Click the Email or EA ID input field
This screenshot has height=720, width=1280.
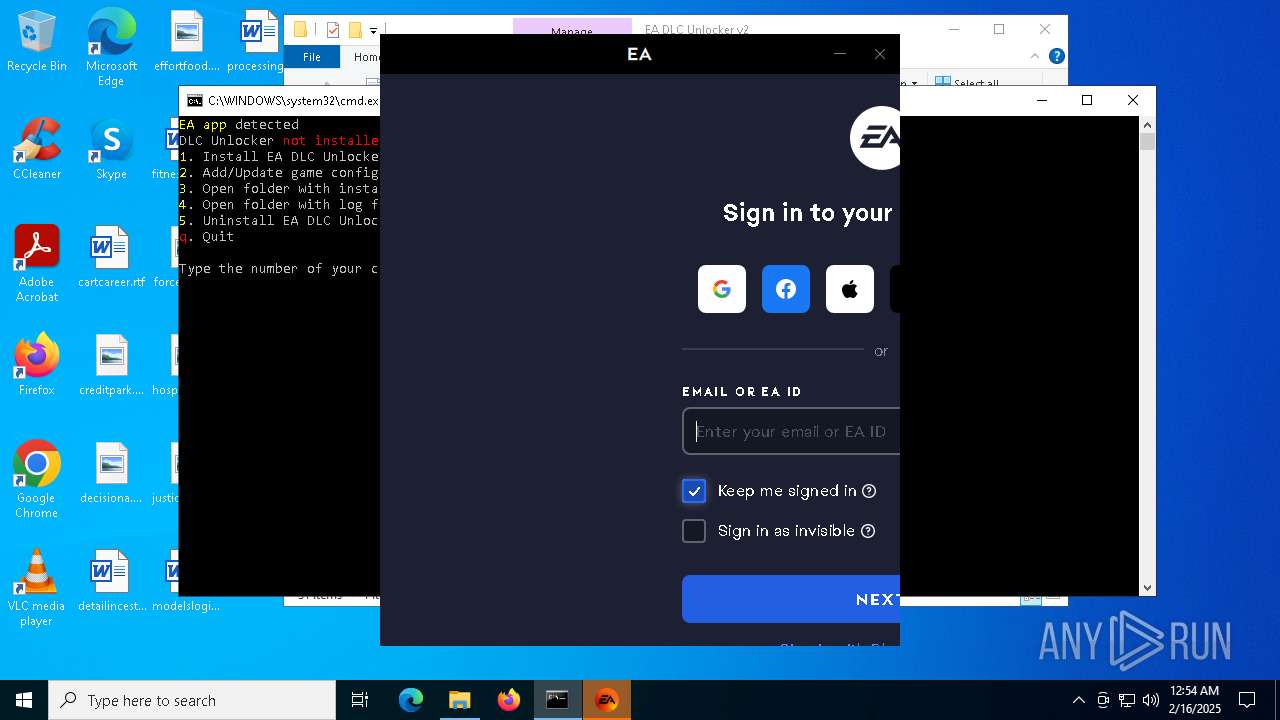[791, 431]
